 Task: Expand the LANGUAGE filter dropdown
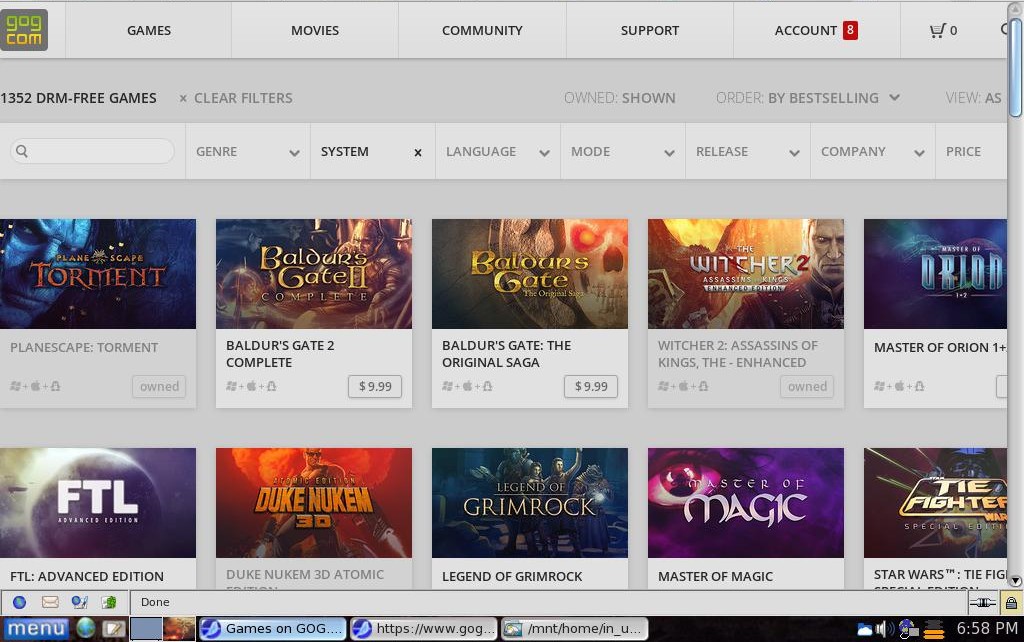click(x=498, y=152)
